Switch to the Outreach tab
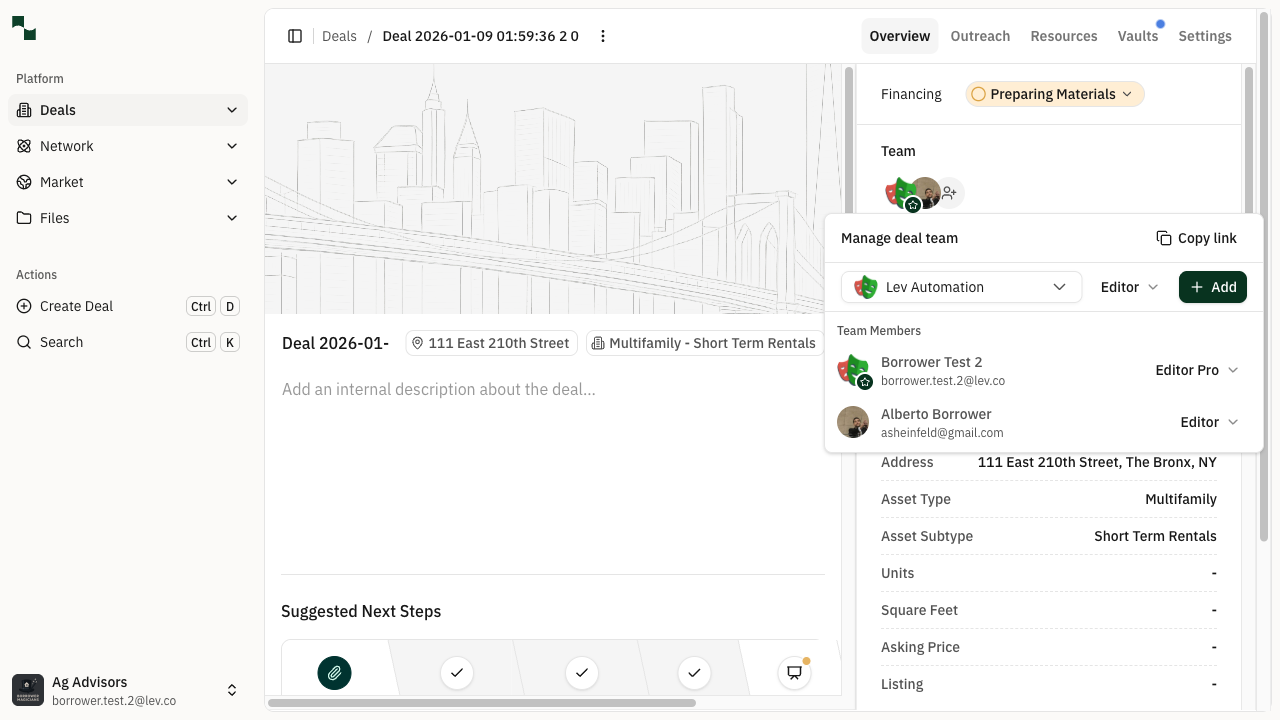This screenshot has width=1280, height=720. pos(980,36)
